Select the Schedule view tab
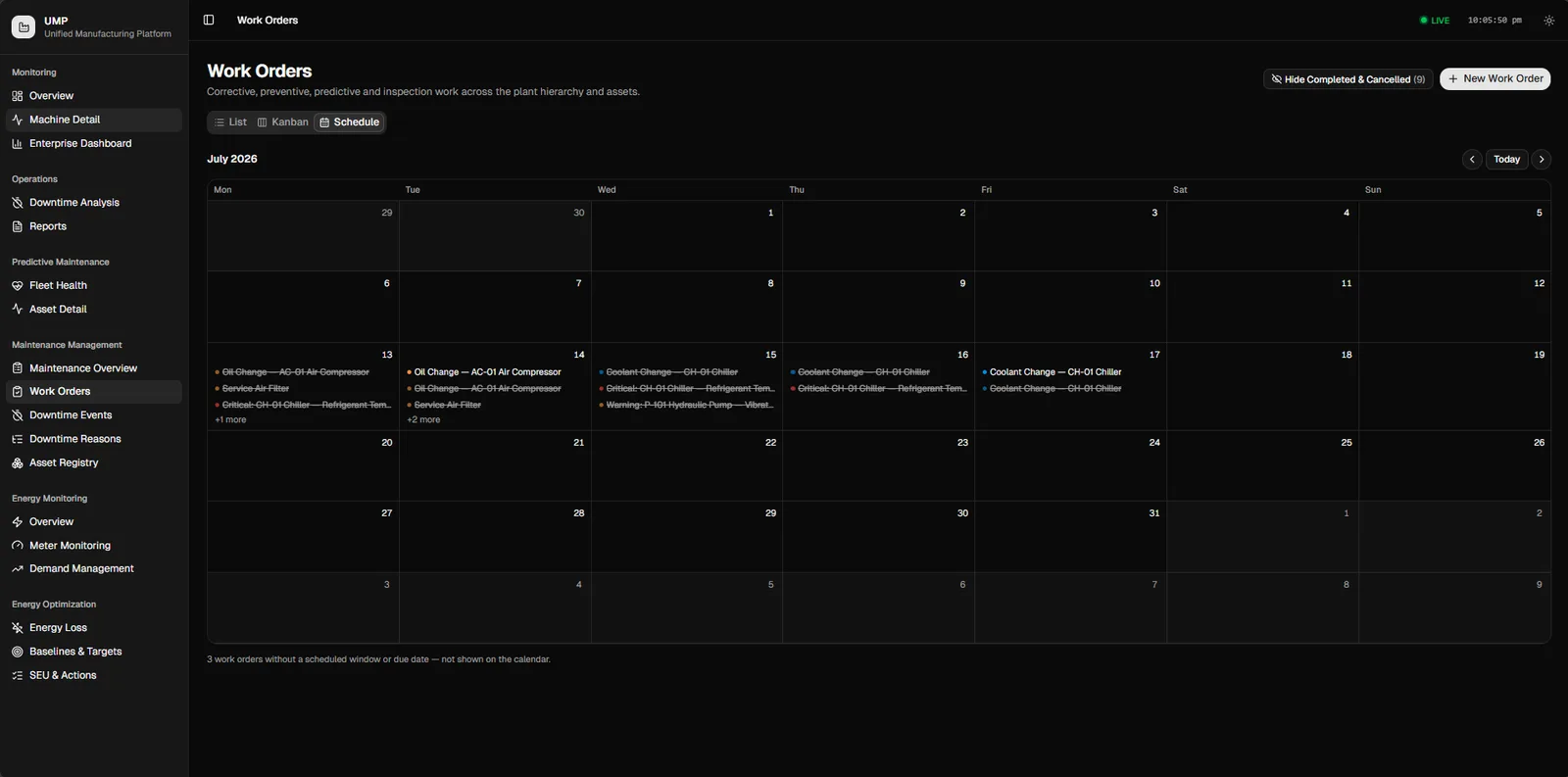The width and height of the screenshot is (1568, 777). point(350,122)
